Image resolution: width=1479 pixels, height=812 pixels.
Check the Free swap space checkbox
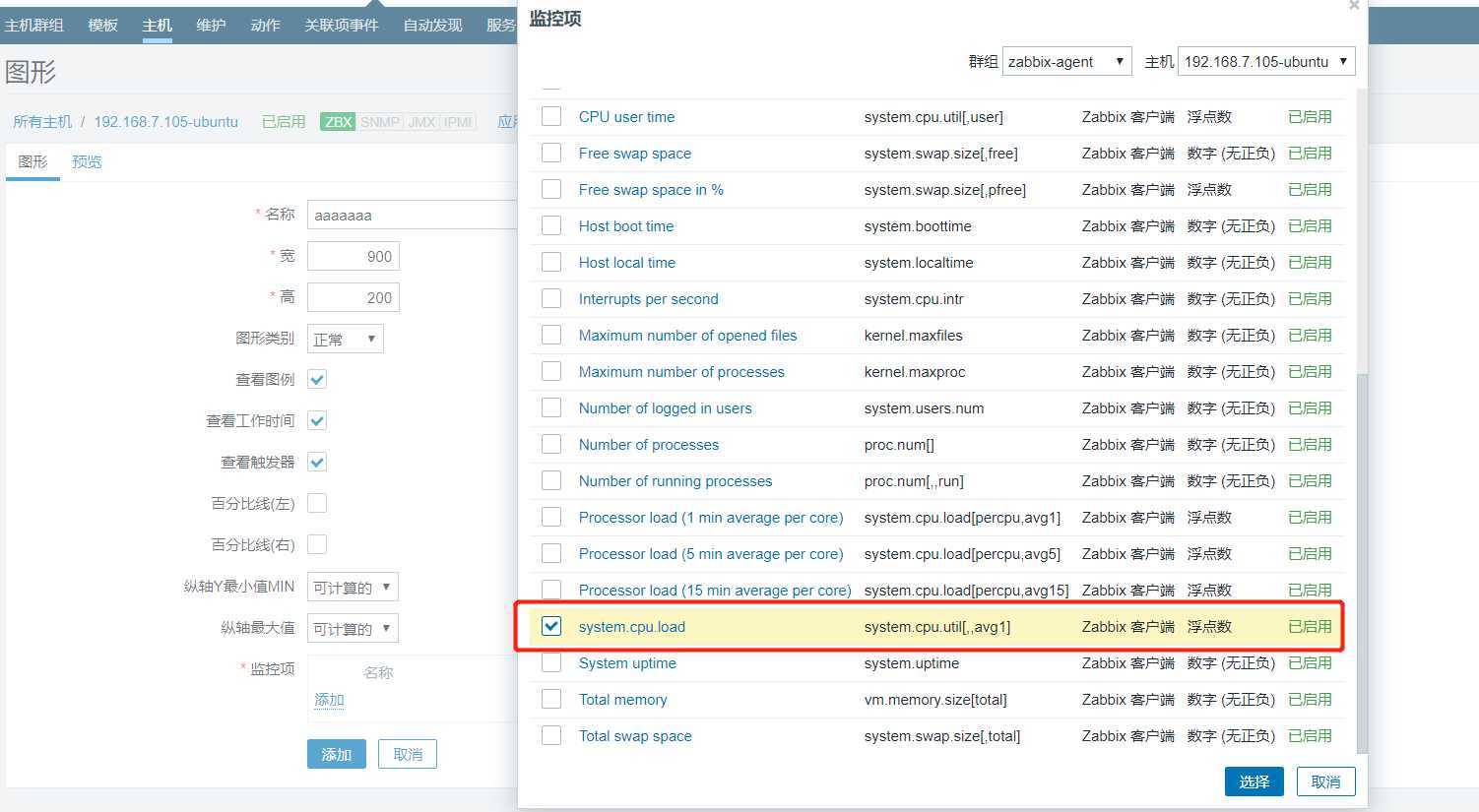click(551, 153)
